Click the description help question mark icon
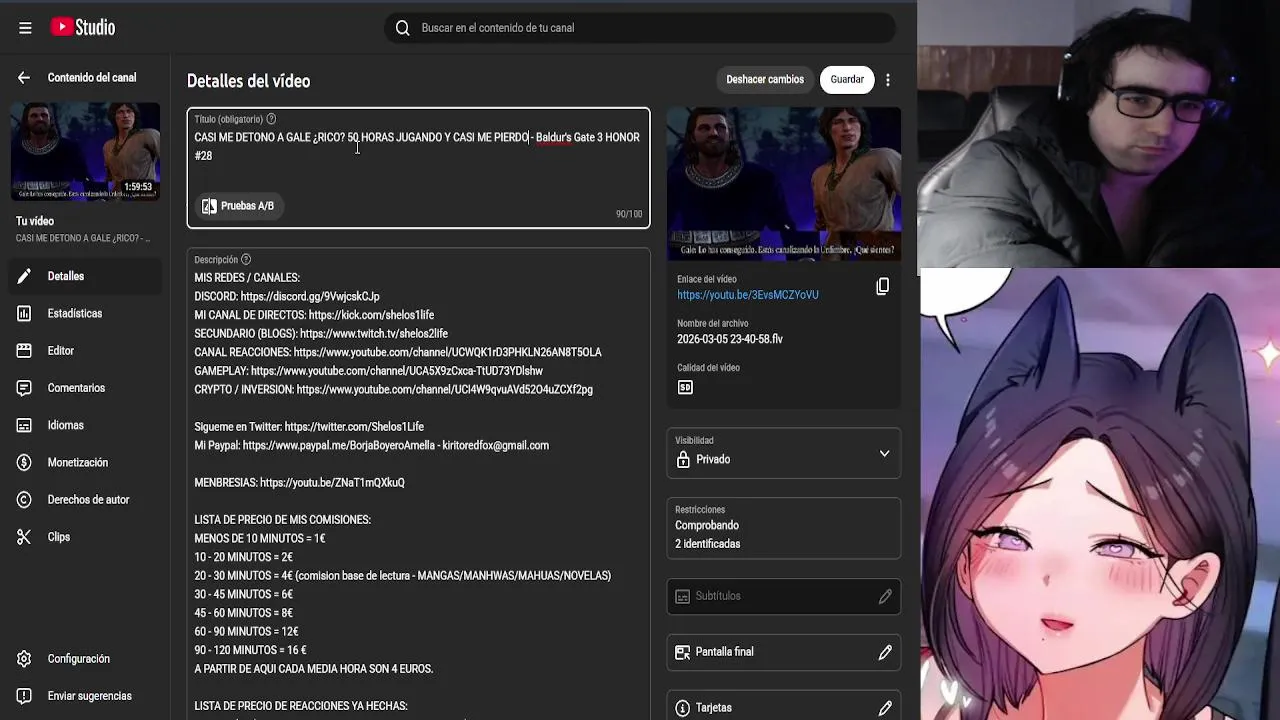The height and width of the screenshot is (720, 1280). click(x=246, y=260)
